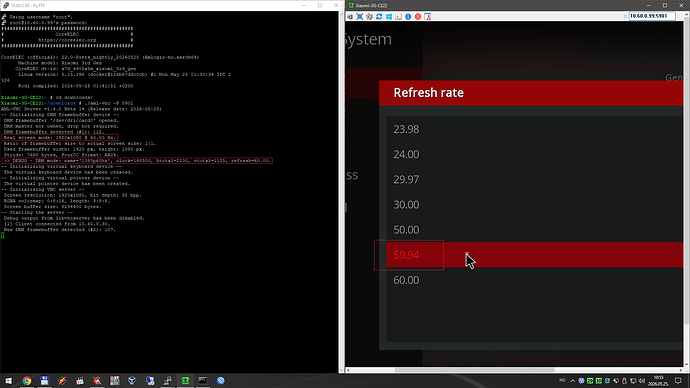
Task: Open the blue round app in taskbar
Action: point(220,381)
